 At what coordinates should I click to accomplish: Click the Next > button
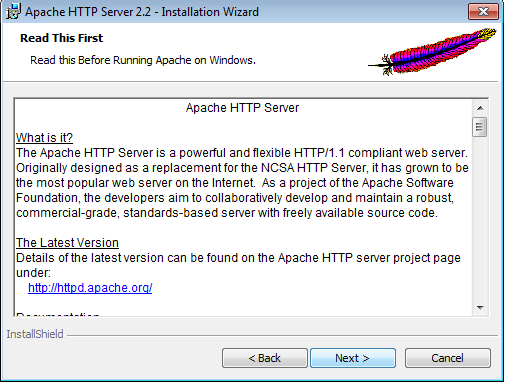coord(353,358)
